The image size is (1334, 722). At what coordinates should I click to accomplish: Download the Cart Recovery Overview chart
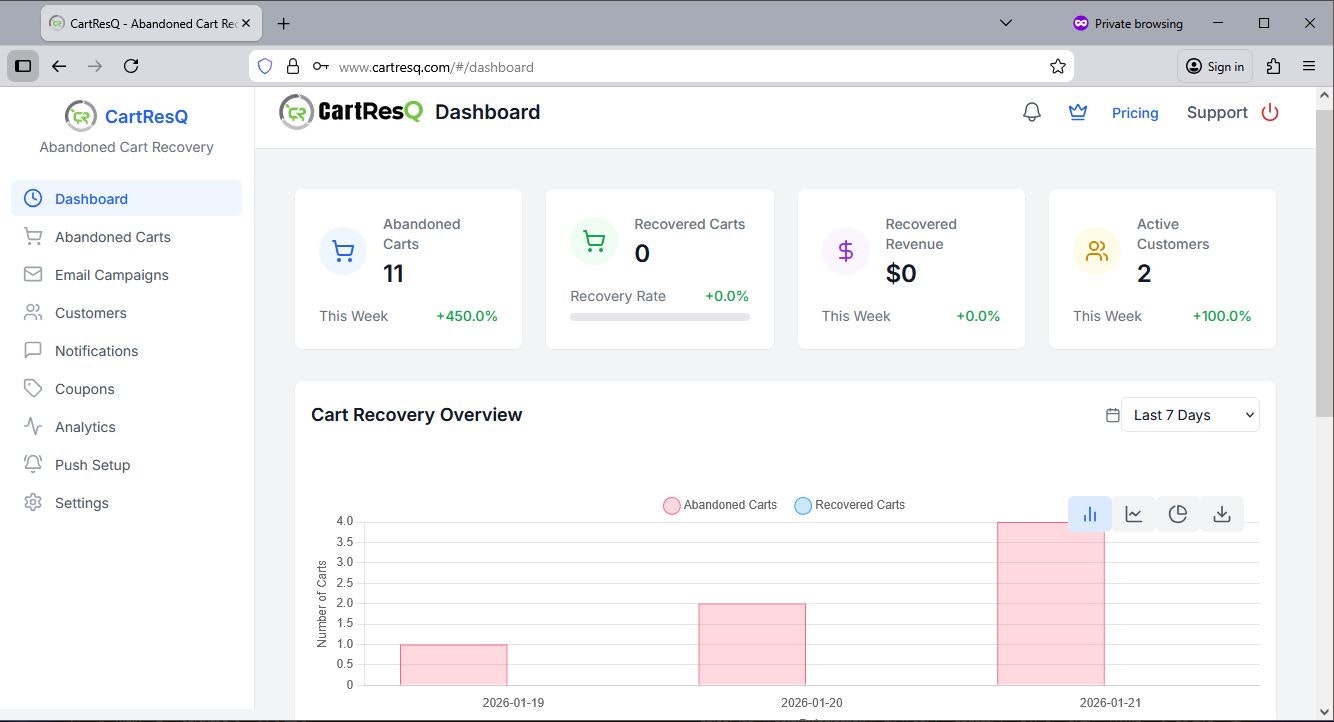coord(1222,513)
